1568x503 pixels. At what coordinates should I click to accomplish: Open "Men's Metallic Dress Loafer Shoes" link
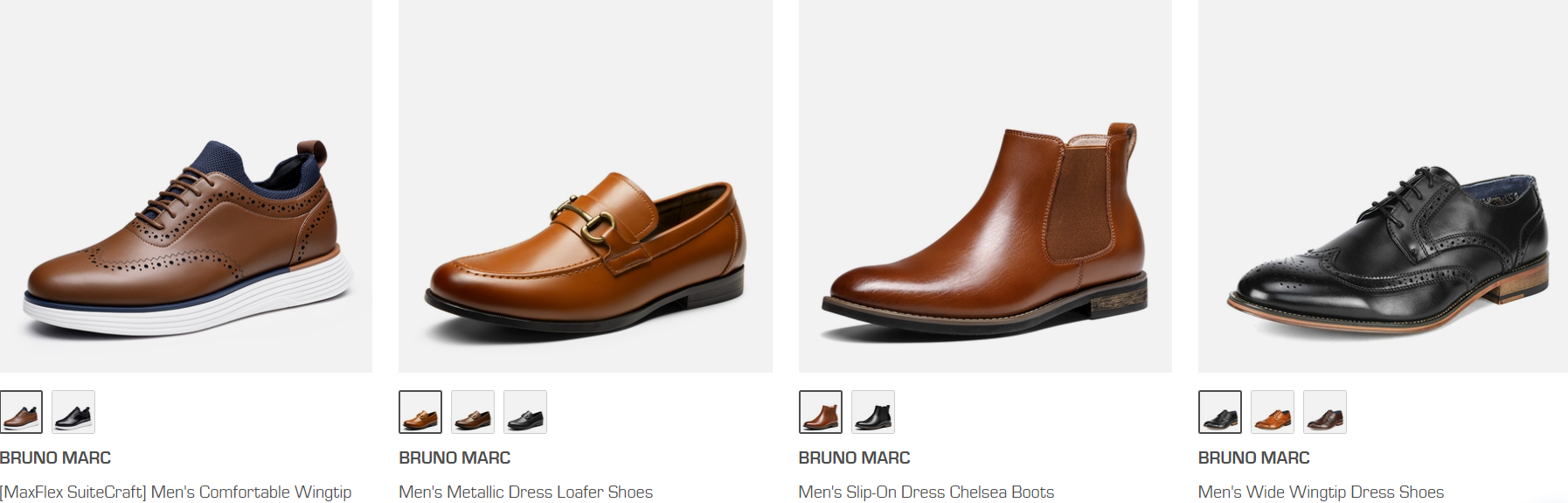tap(525, 492)
